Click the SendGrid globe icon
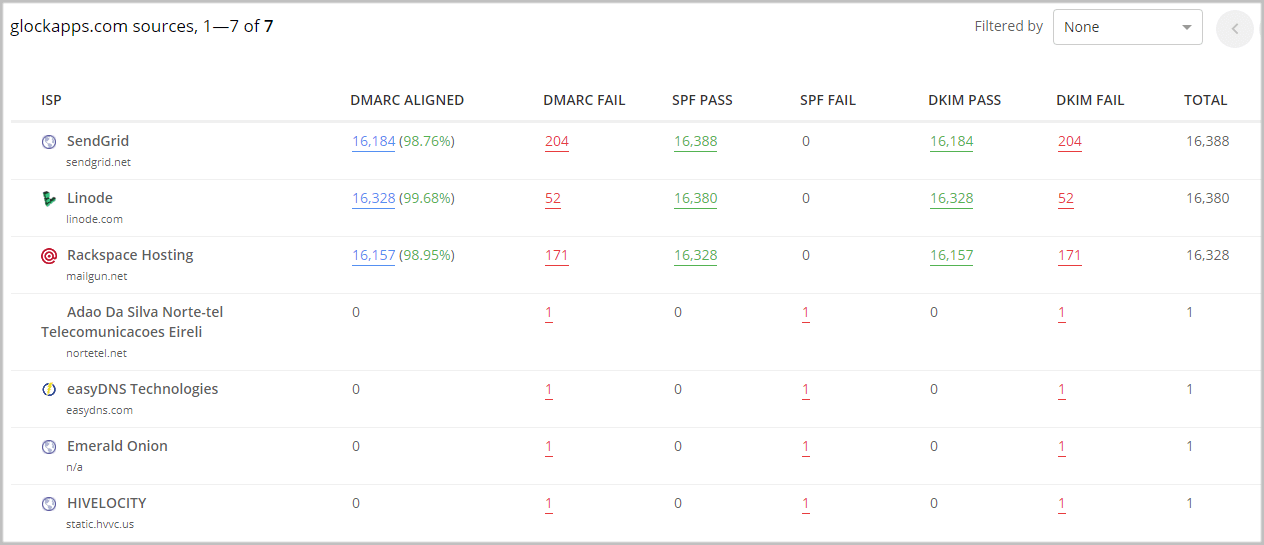This screenshot has width=1264, height=545. click(49, 142)
